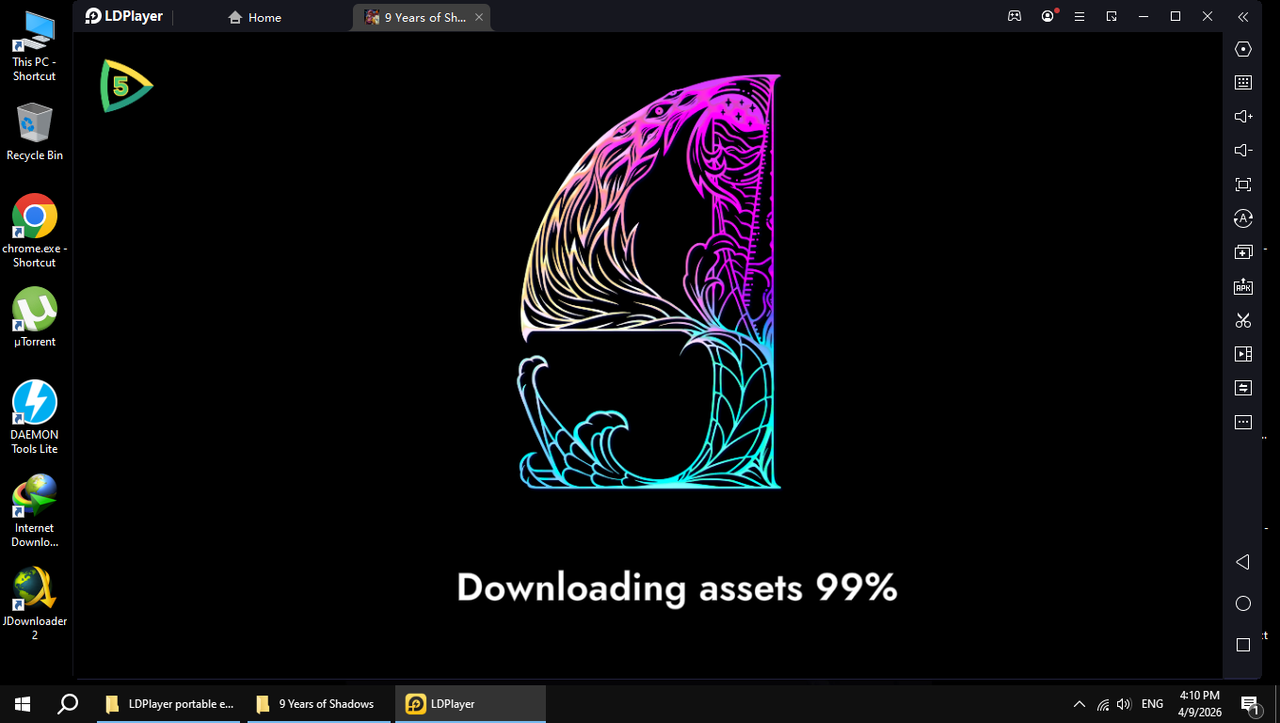This screenshot has width=1280, height=723.
Task: Select the chrome.exe shortcut icon
Action: 34,231
